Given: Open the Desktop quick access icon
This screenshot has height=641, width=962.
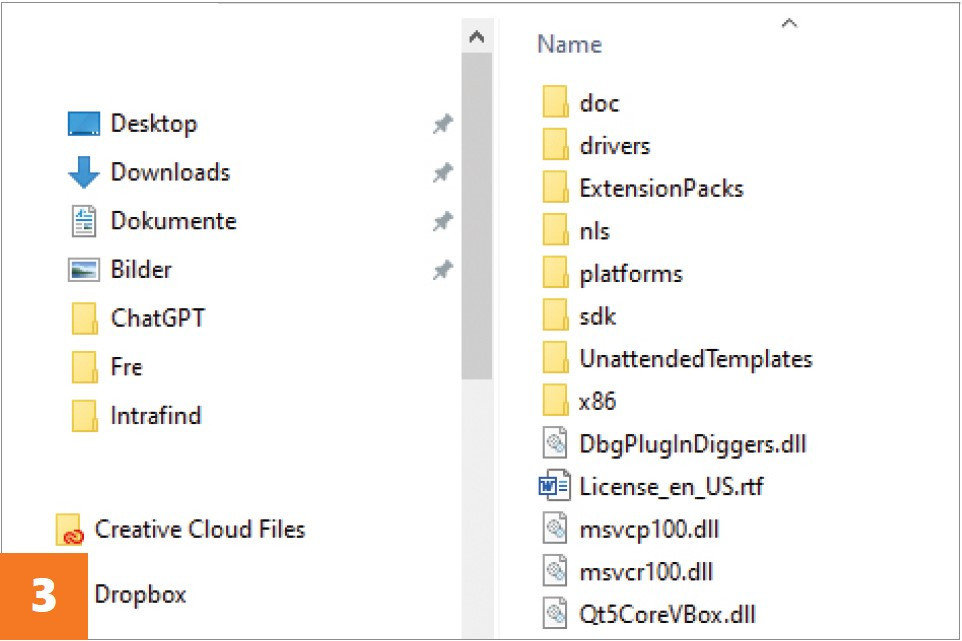Looking at the screenshot, I should (83, 123).
